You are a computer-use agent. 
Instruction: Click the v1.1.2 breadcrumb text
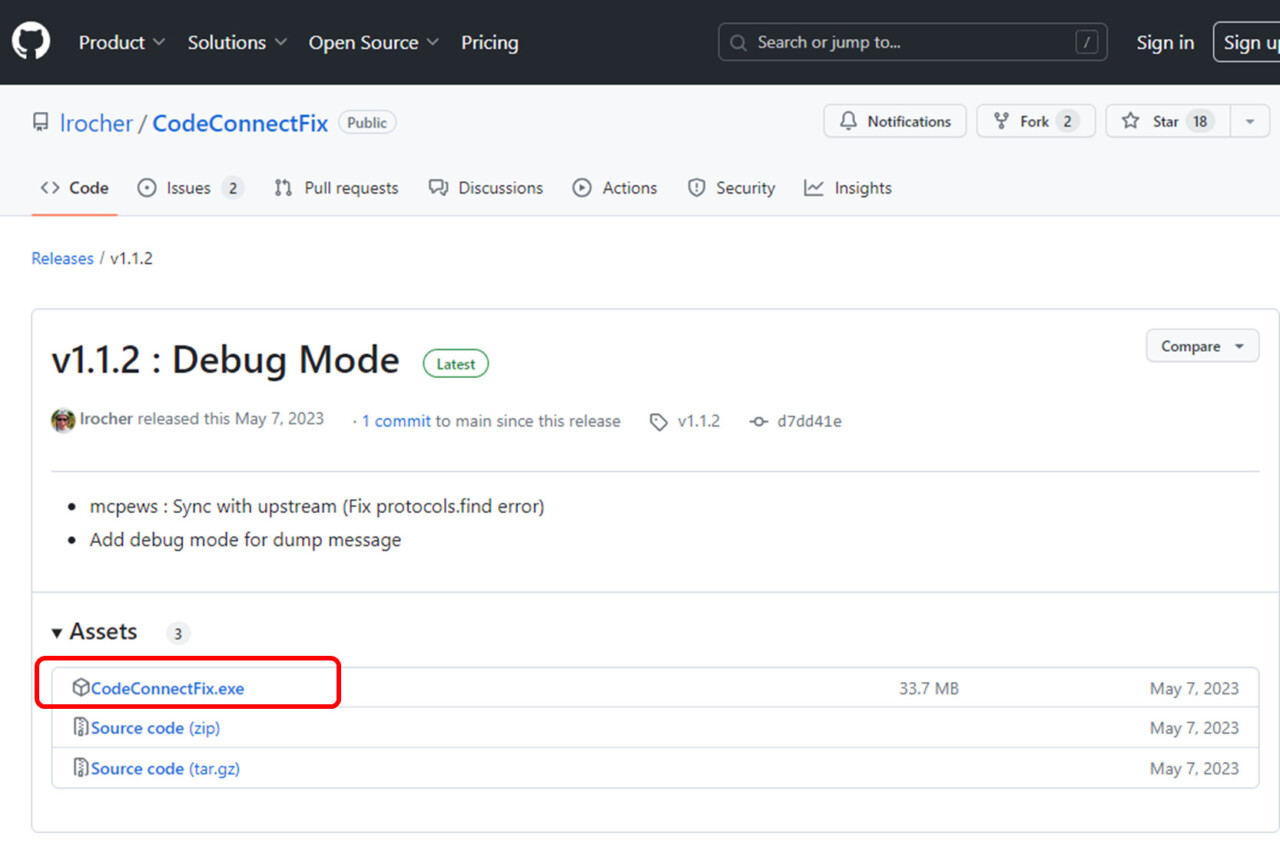point(131,258)
